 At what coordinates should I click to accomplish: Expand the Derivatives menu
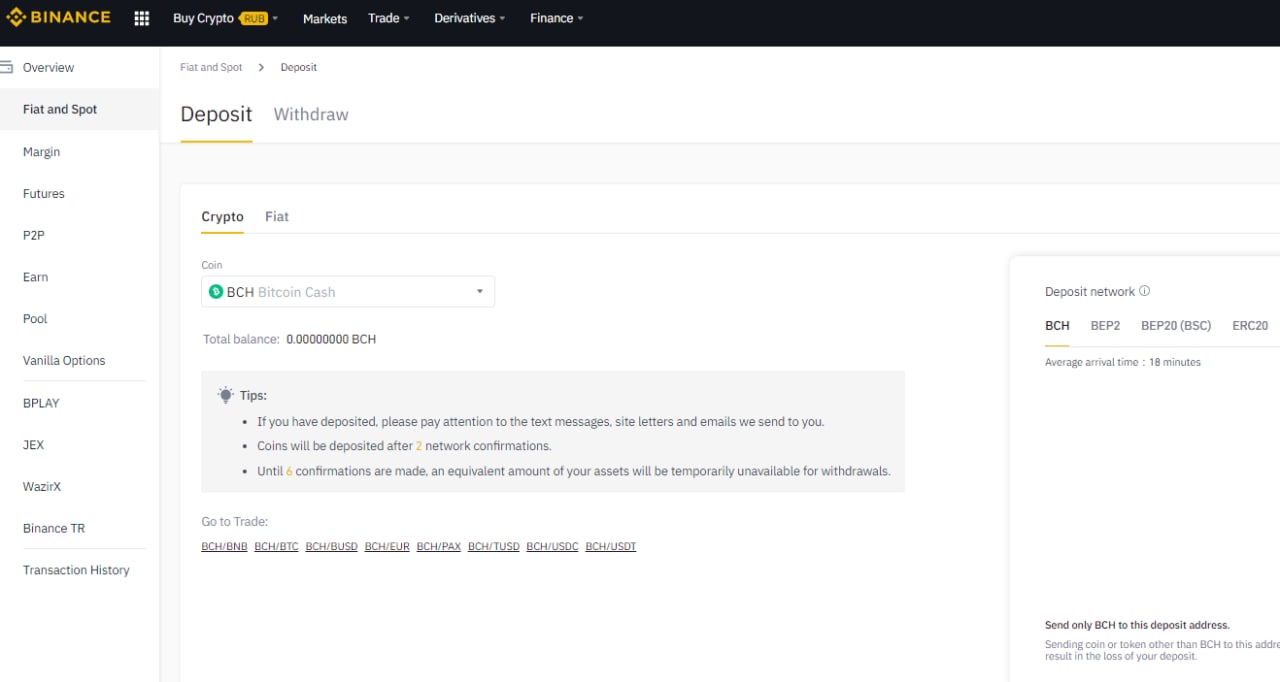tap(470, 18)
